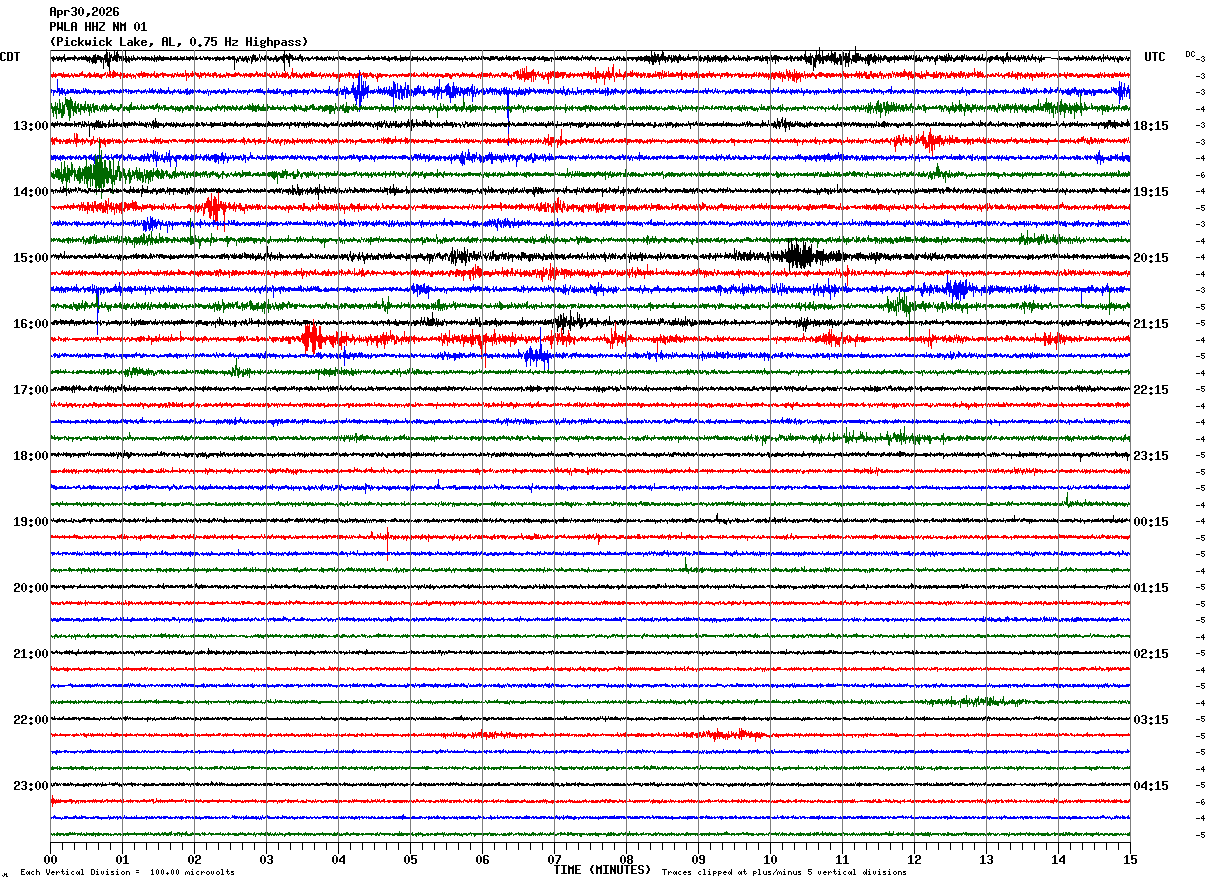Click the TIME (MINUTES) axis title
Screen dimensions: 1210x886
pos(602,870)
